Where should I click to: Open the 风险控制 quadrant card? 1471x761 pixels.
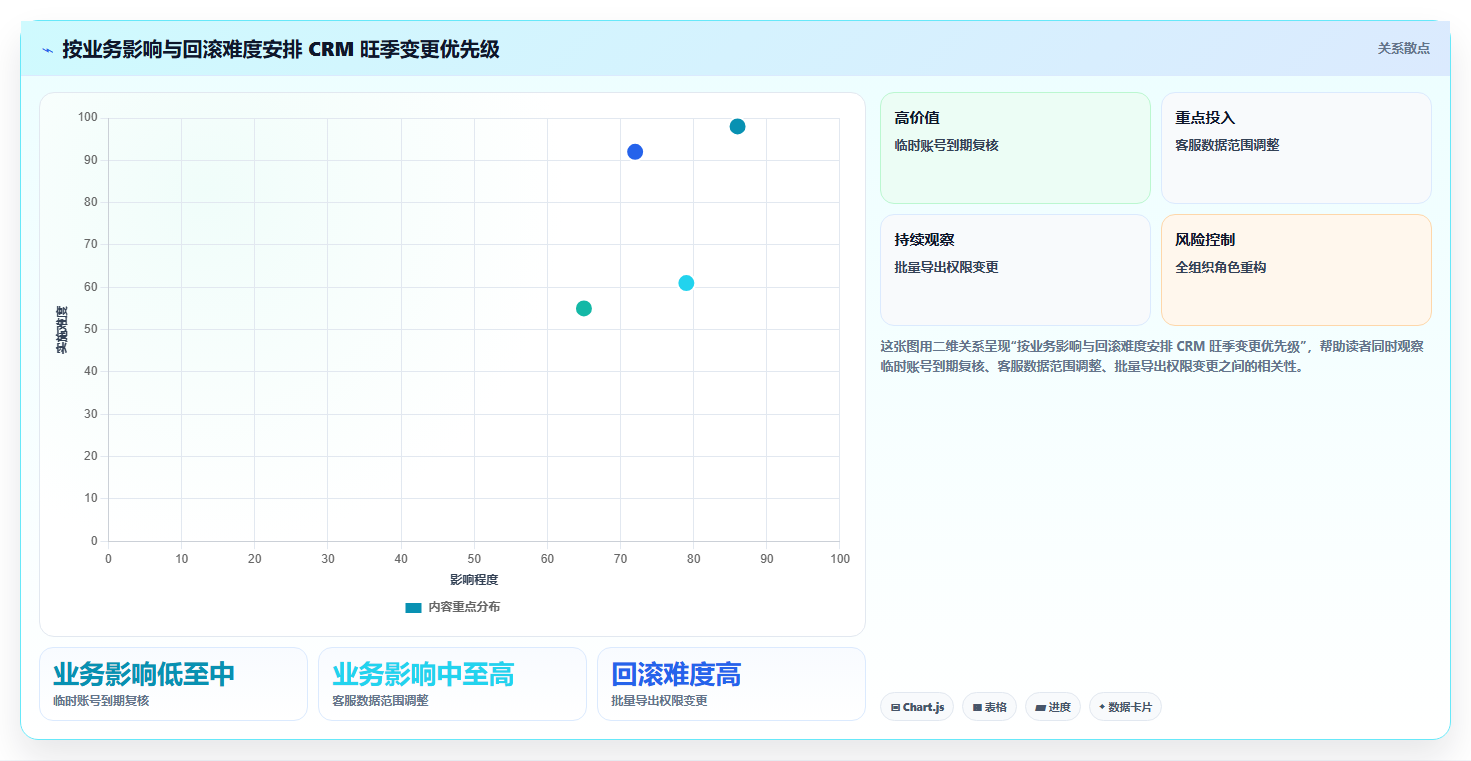[1296, 270]
